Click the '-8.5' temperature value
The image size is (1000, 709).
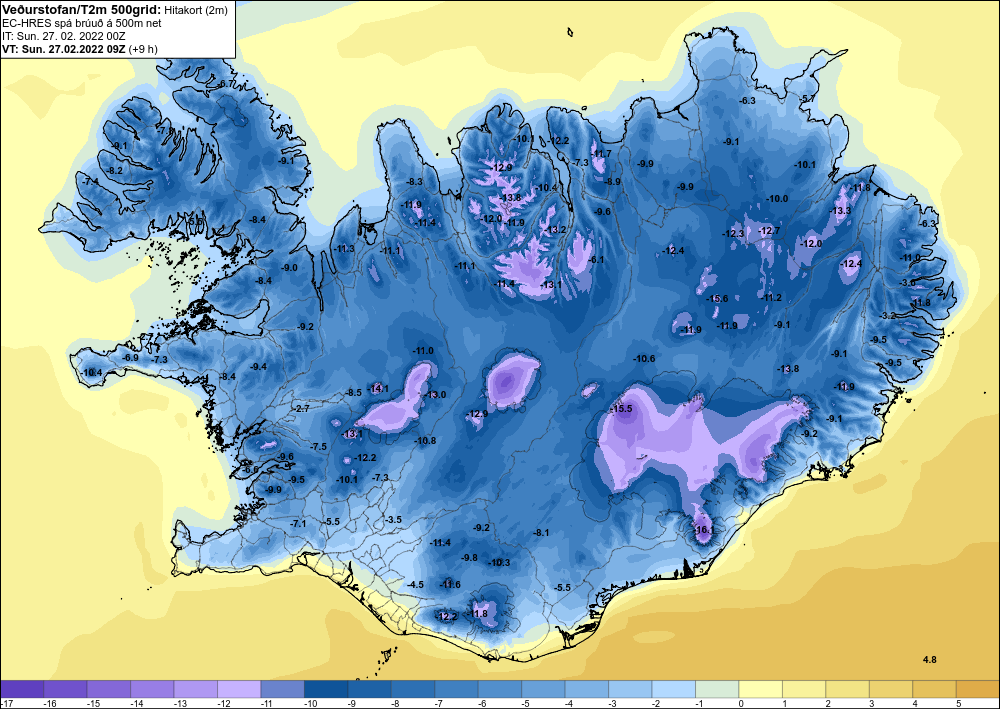[x=353, y=393]
